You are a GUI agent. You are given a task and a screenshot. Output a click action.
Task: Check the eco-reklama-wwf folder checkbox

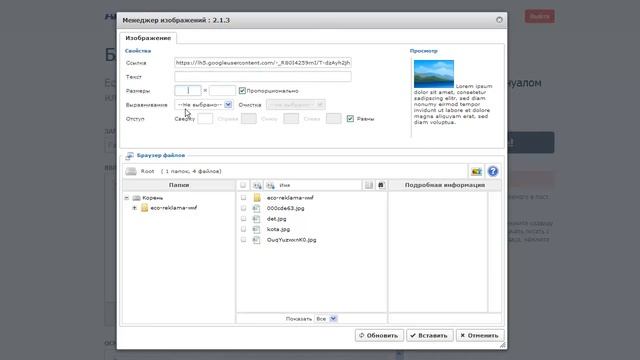(243, 198)
